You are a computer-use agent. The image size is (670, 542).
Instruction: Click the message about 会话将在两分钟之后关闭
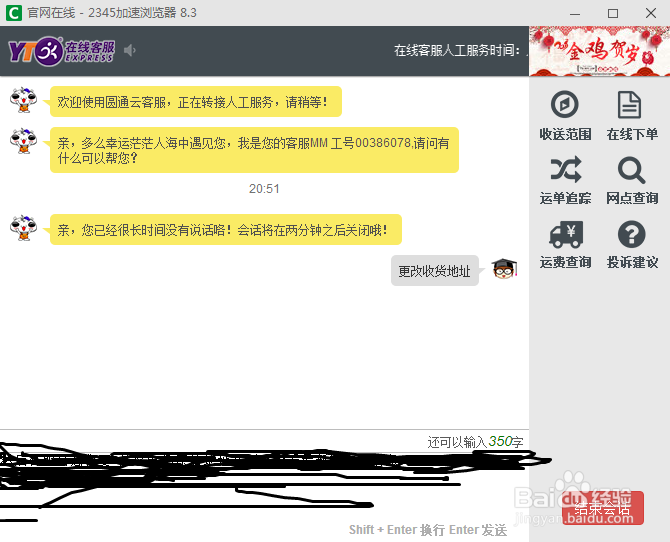(226, 230)
